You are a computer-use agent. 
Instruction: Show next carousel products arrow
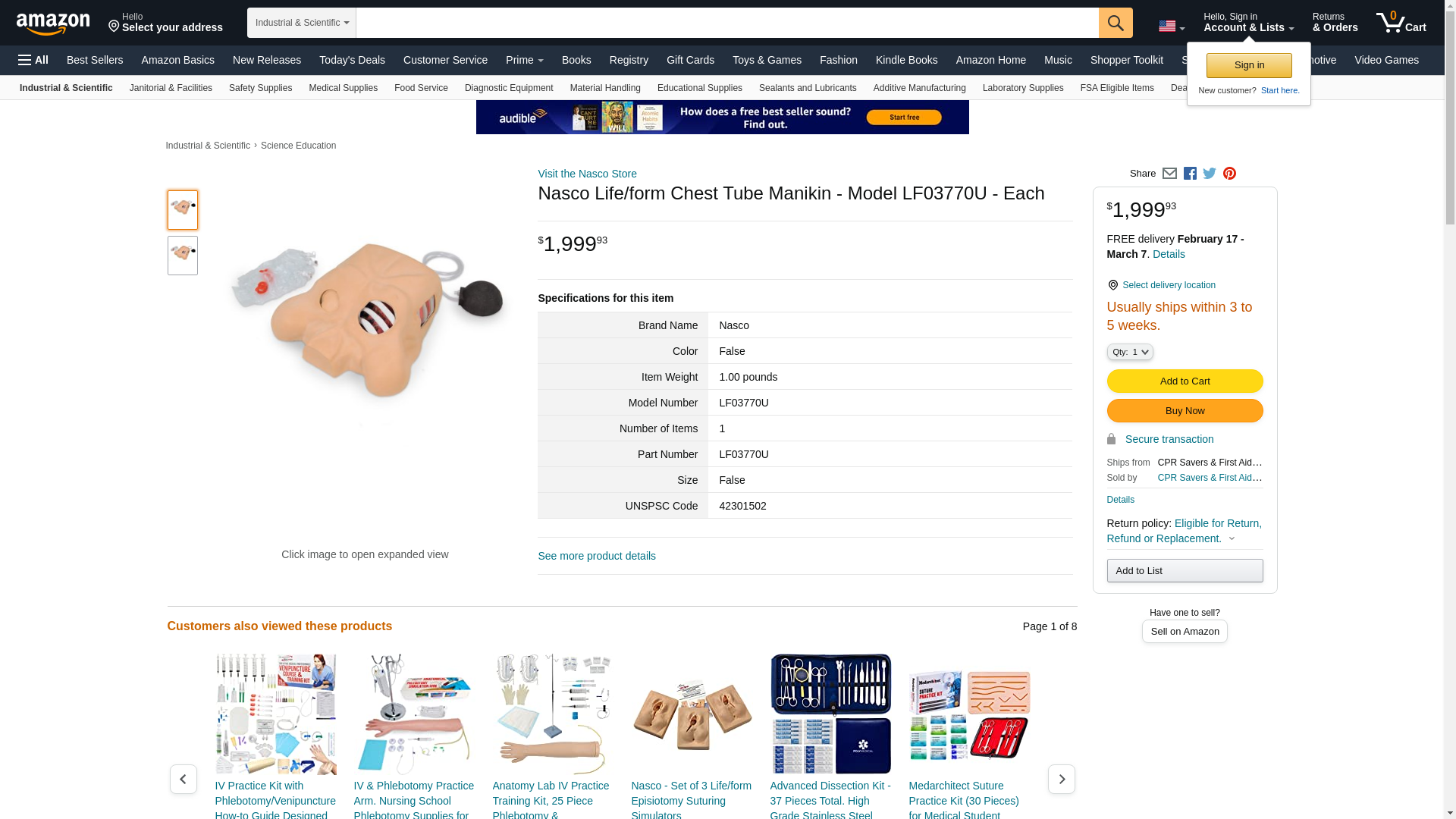pyautogui.click(x=1061, y=779)
